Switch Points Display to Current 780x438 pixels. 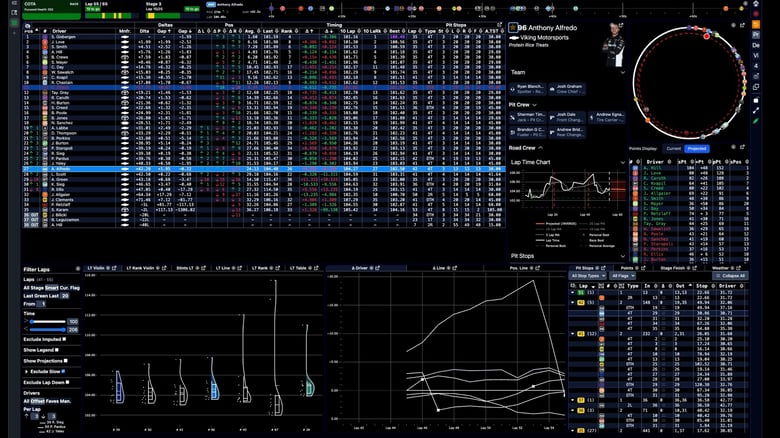674,148
